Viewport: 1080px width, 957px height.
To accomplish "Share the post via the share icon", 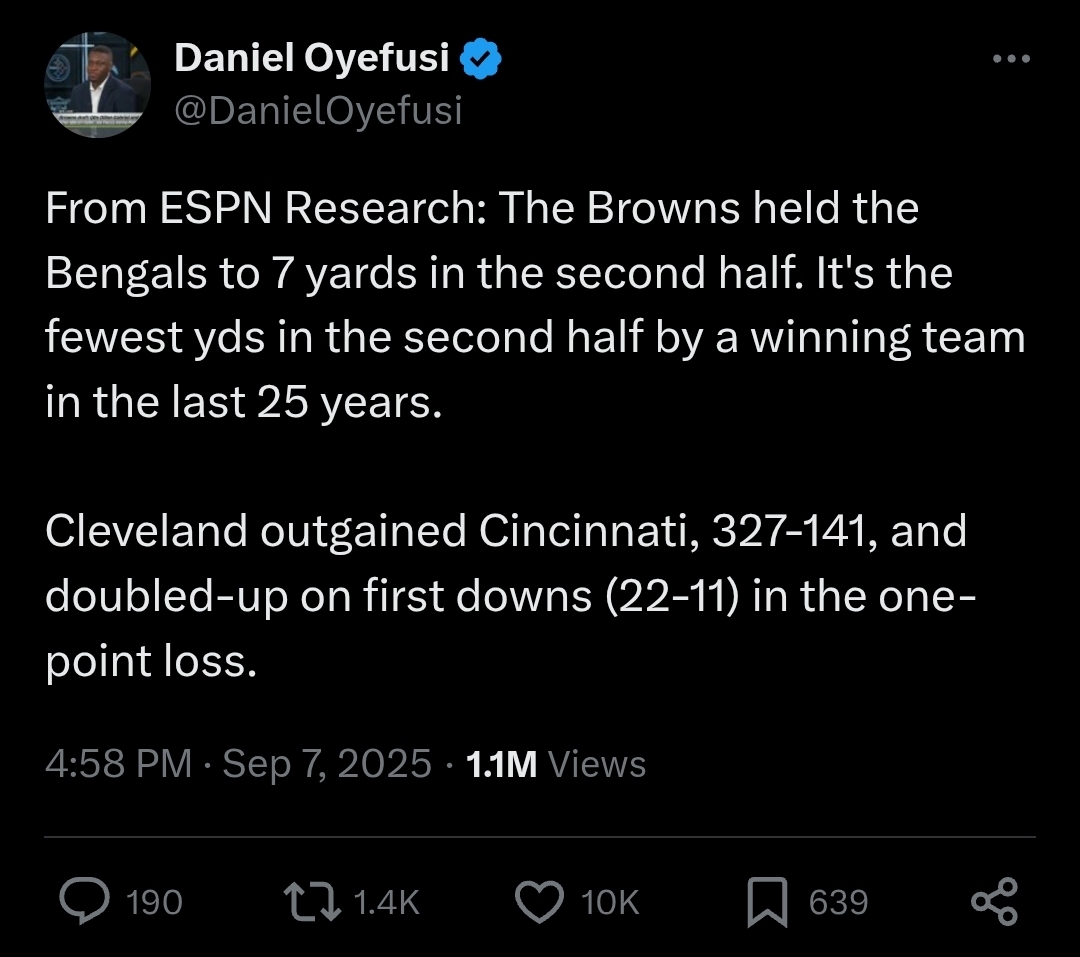I will [x=994, y=901].
